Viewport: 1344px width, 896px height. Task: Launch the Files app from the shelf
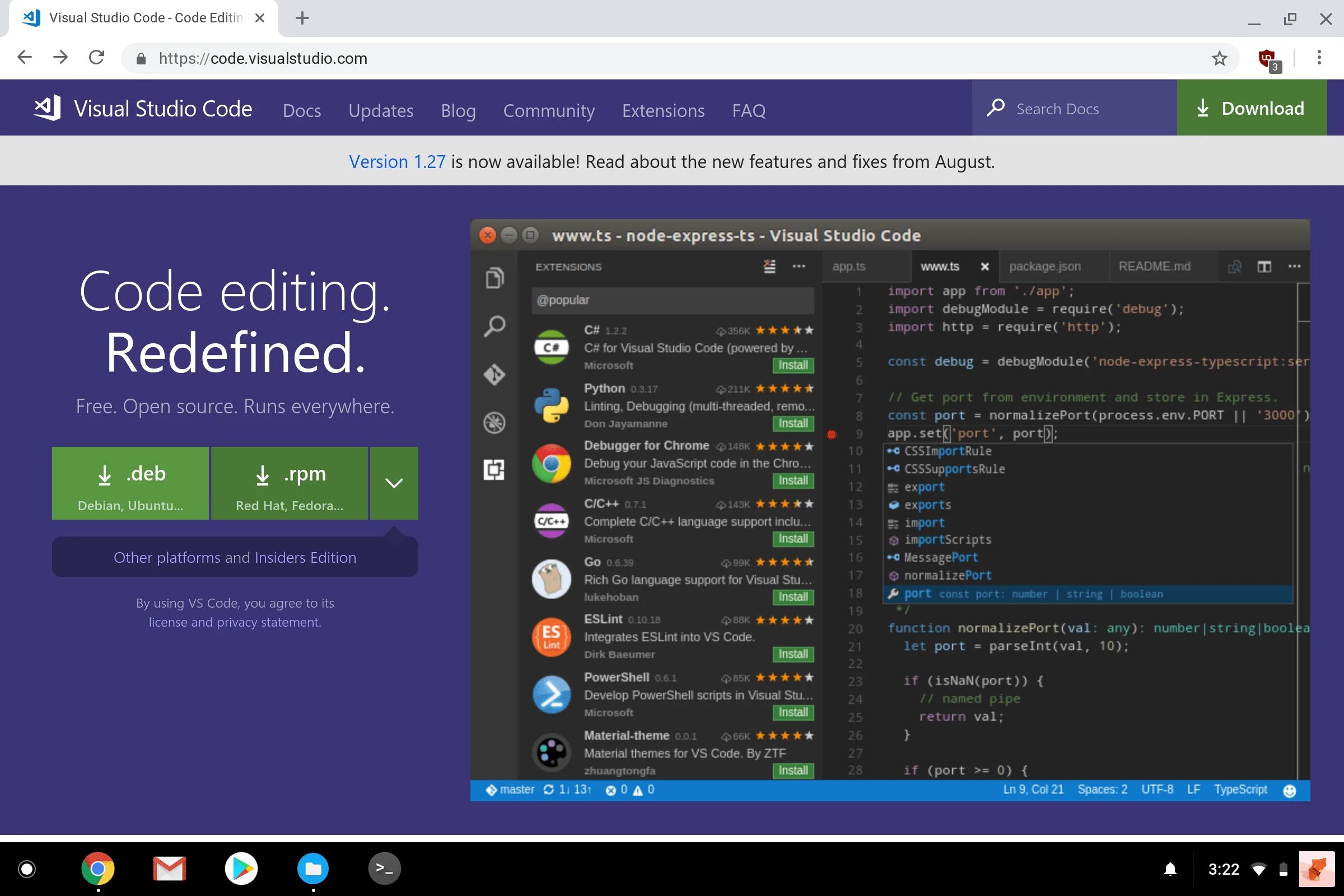[312, 869]
